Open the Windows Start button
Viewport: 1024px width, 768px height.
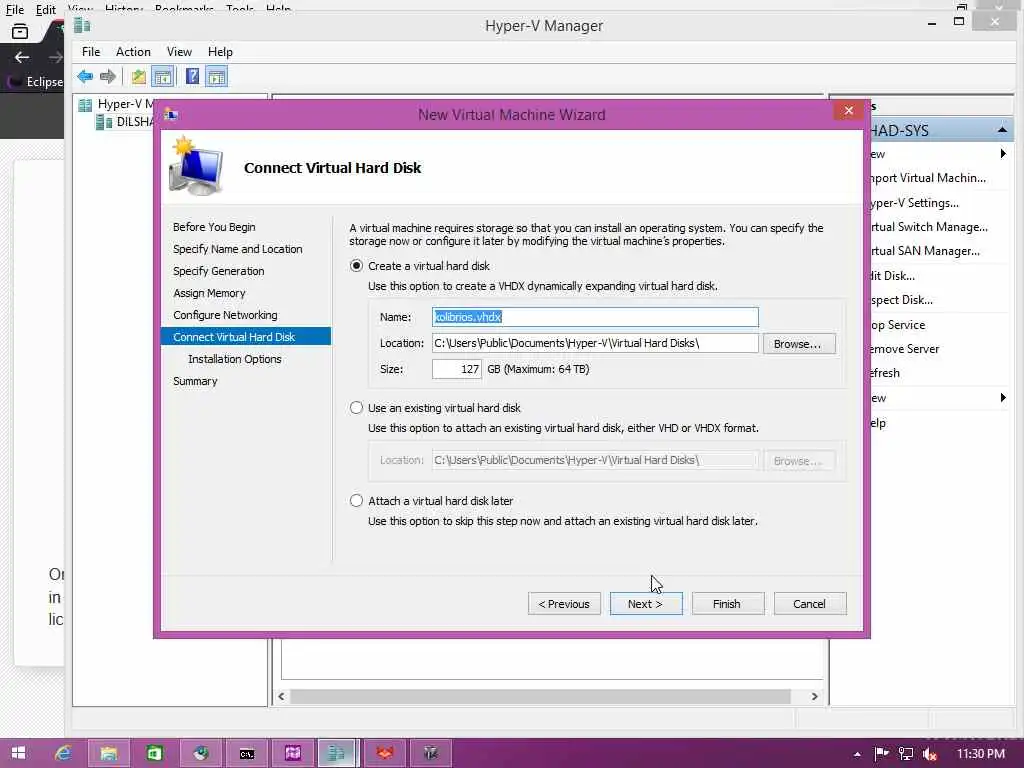[x=18, y=753]
